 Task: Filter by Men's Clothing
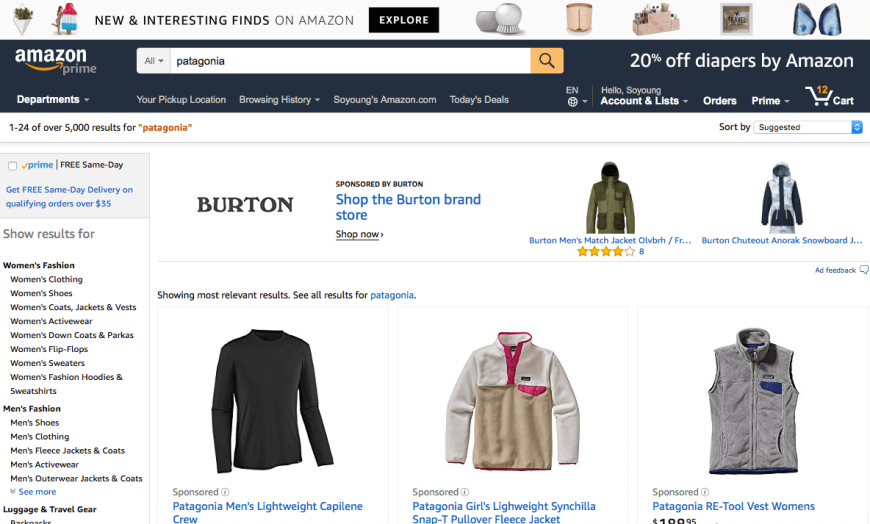coord(39,436)
